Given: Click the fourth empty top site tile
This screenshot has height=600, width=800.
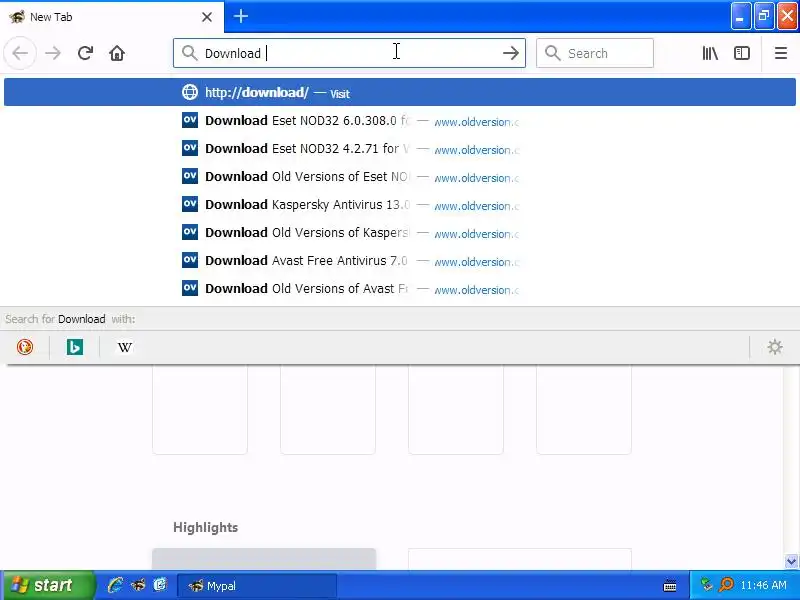Looking at the screenshot, I should (x=584, y=410).
